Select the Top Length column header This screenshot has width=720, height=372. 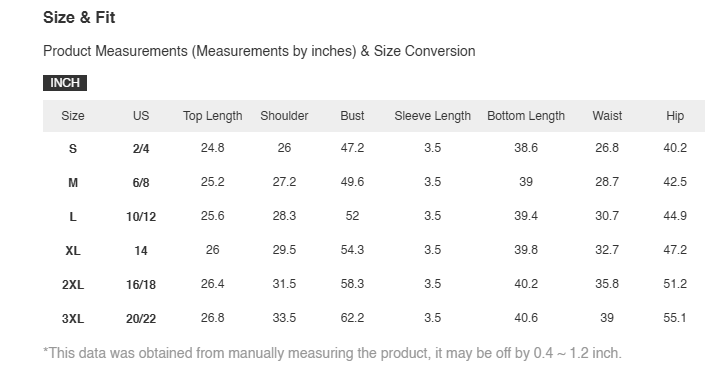point(213,116)
